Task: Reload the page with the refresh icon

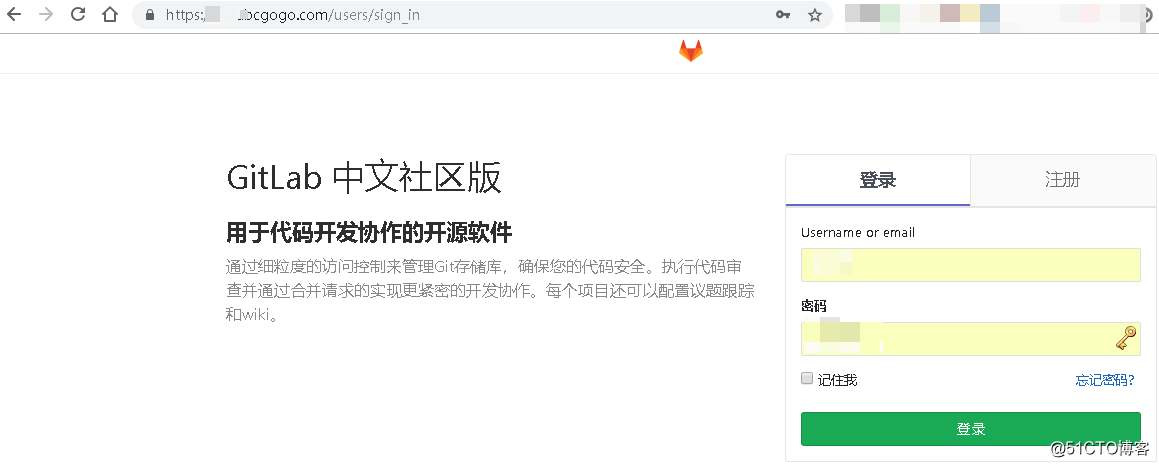Action: click(x=78, y=14)
